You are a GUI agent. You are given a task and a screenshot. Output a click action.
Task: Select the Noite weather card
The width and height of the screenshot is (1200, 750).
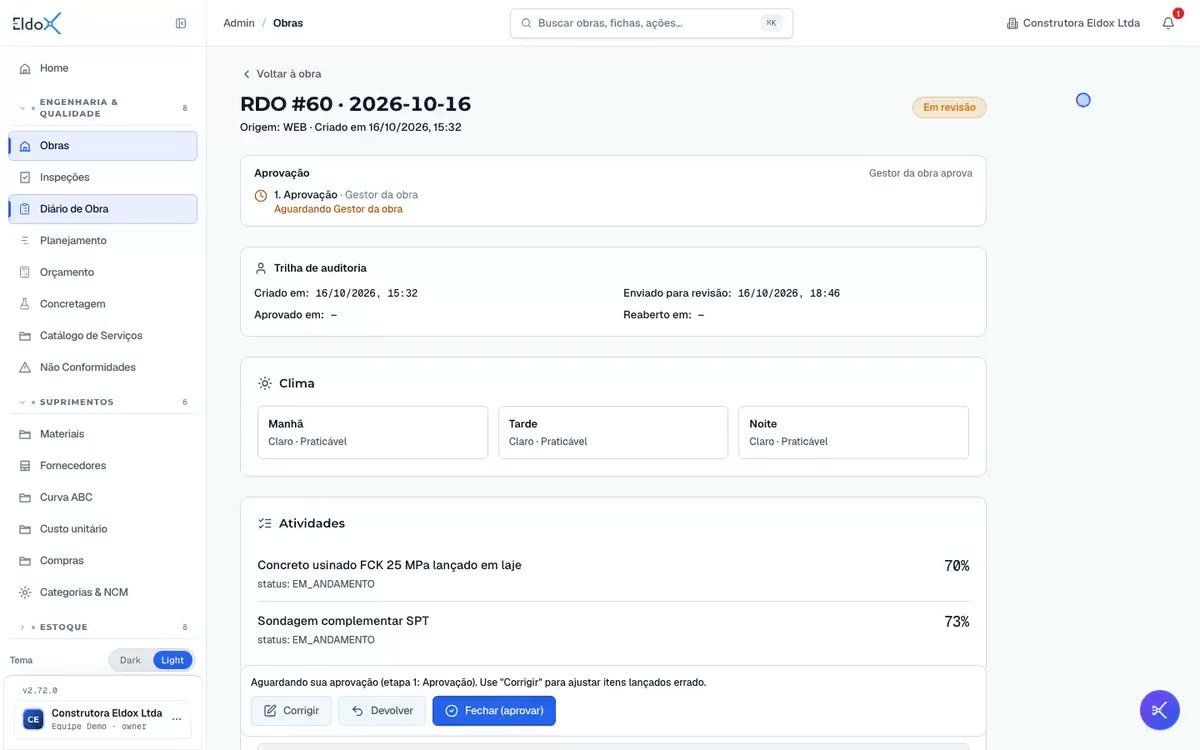click(853, 432)
